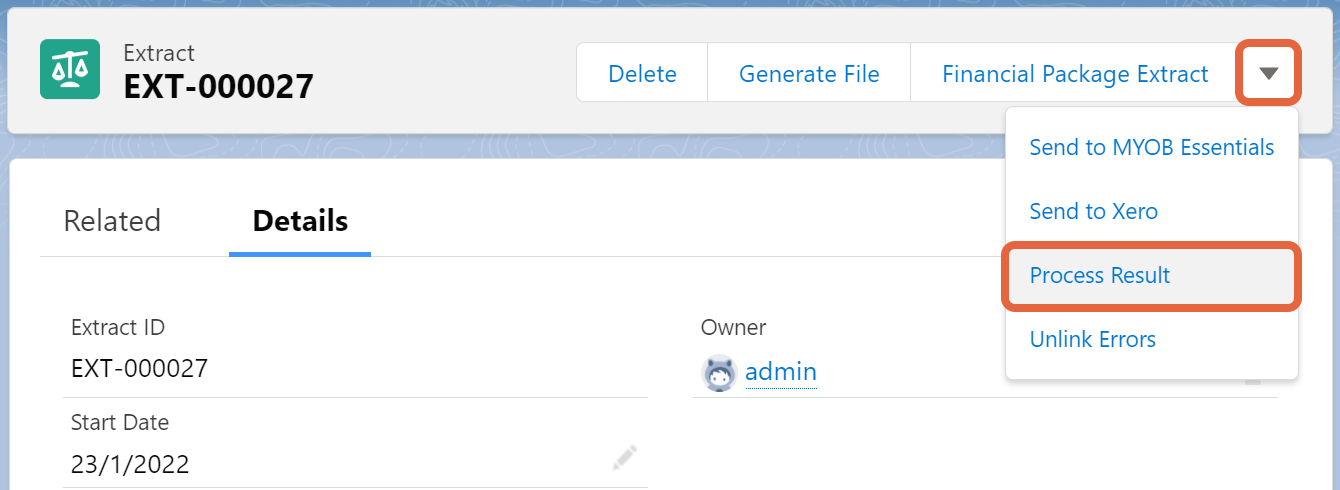Image resolution: width=1340 pixels, height=490 pixels.
Task: Edit Start Date using the pencil icon
Action: point(625,459)
